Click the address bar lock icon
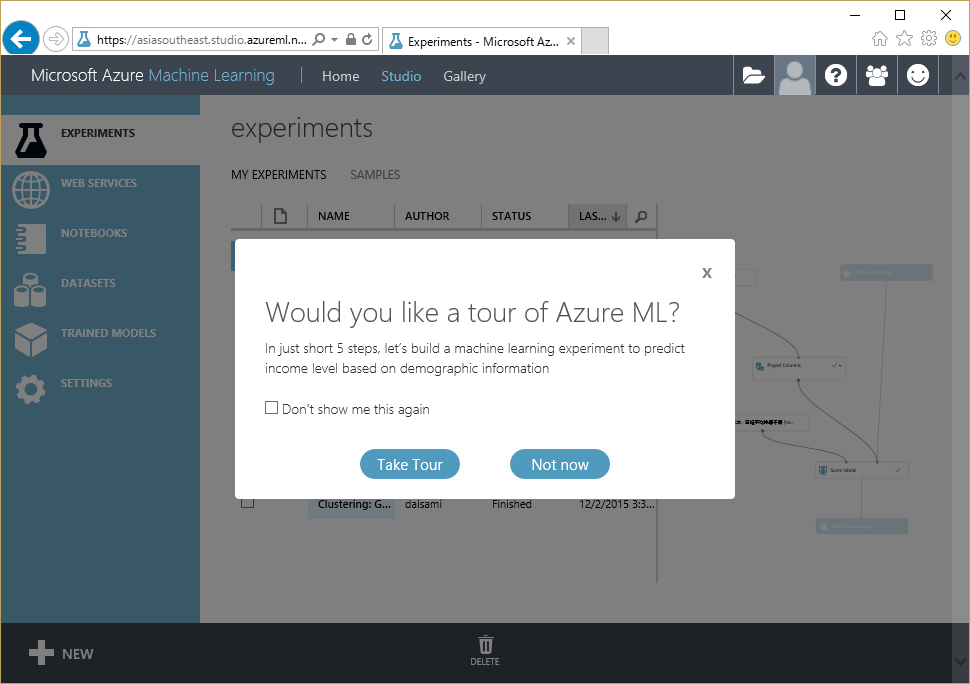Image resolution: width=970 pixels, height=684 pixels. (x=351, y=39)
